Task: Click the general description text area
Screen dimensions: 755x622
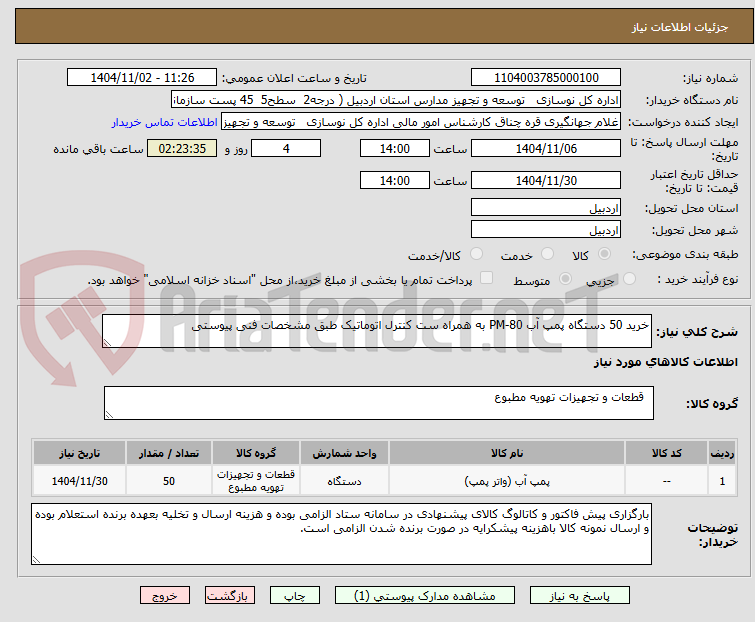Action: (377, 331)
